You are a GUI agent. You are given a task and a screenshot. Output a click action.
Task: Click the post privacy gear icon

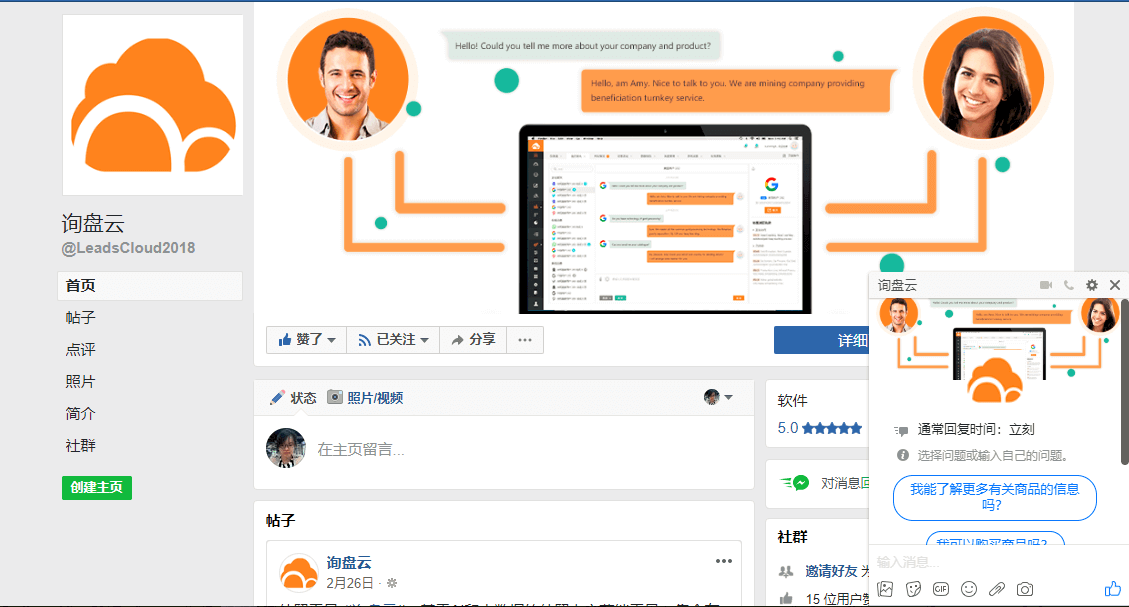click(392, 583)
